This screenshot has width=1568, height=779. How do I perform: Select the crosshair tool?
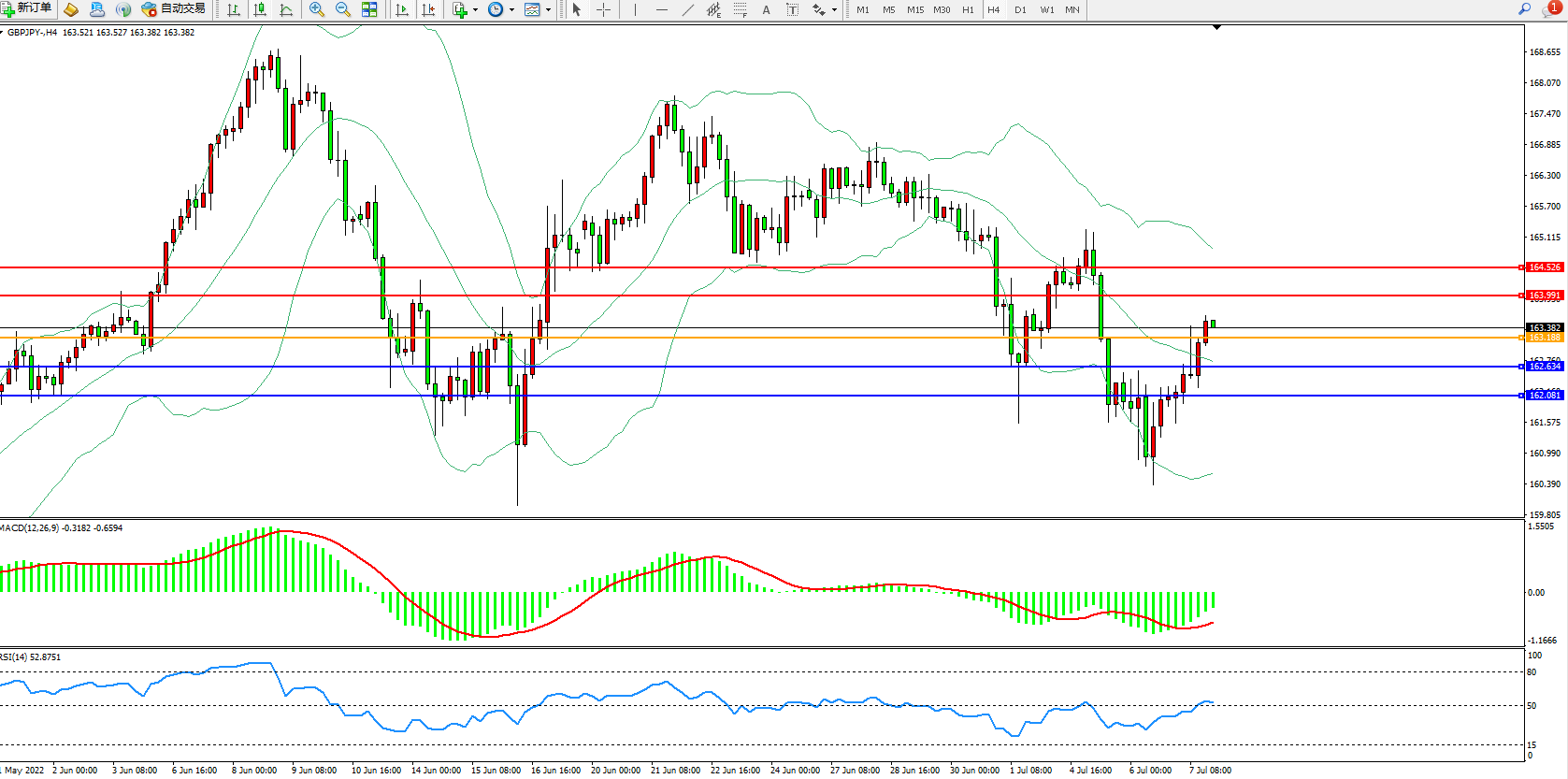click(x=604, y=9)
